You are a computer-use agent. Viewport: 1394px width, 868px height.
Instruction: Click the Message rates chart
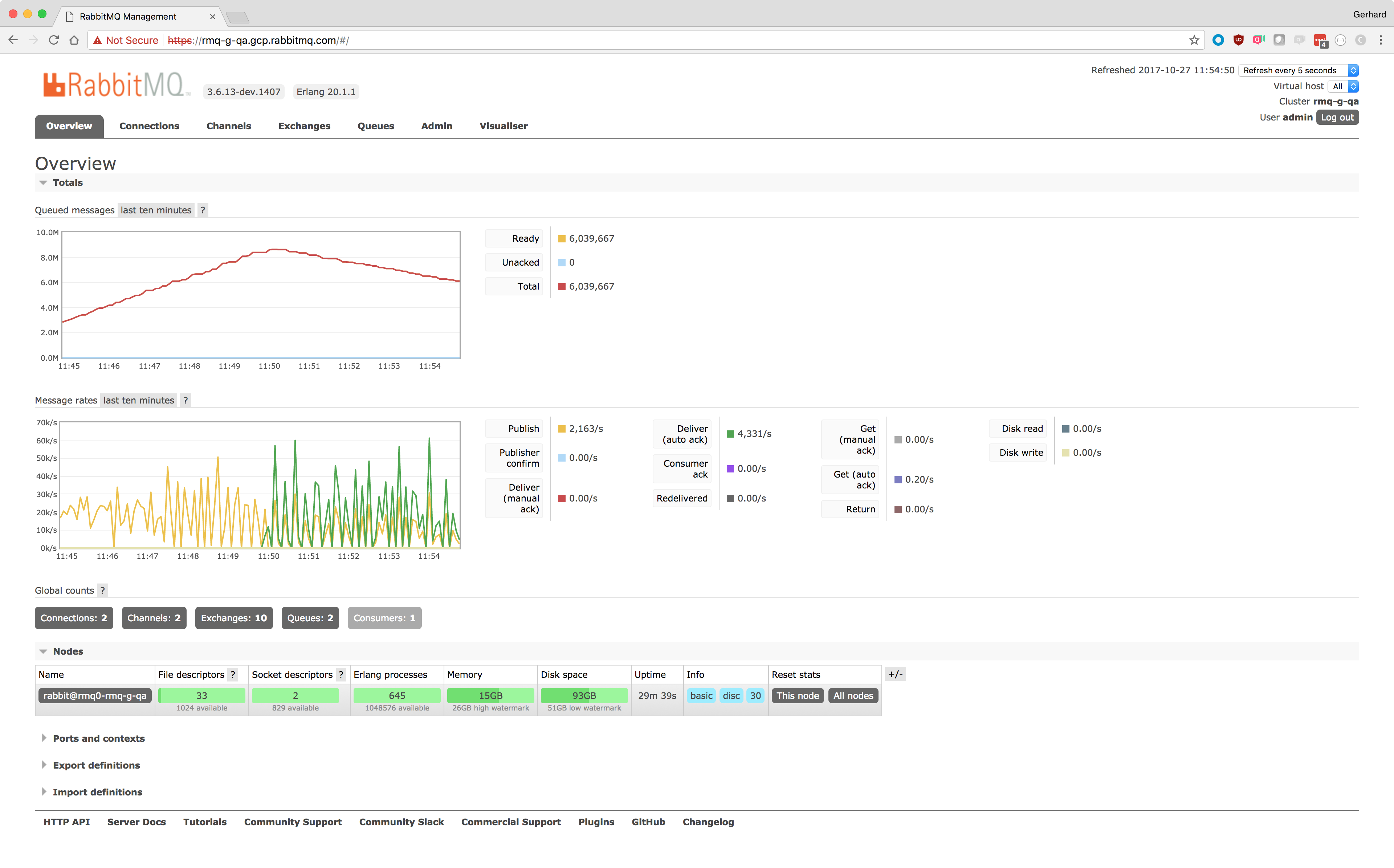click(260, 485)
